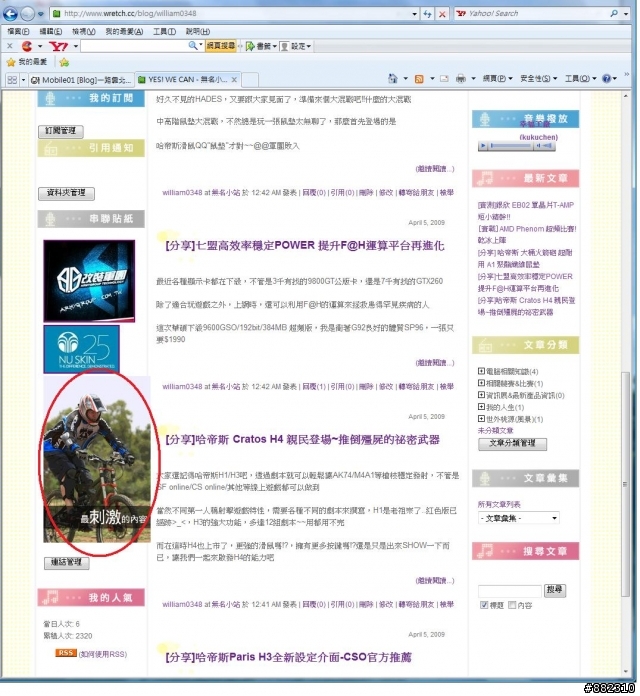640x696 pixels.
Task: Open the 文章彙集 archive dropdown
Action: (520, 519)
